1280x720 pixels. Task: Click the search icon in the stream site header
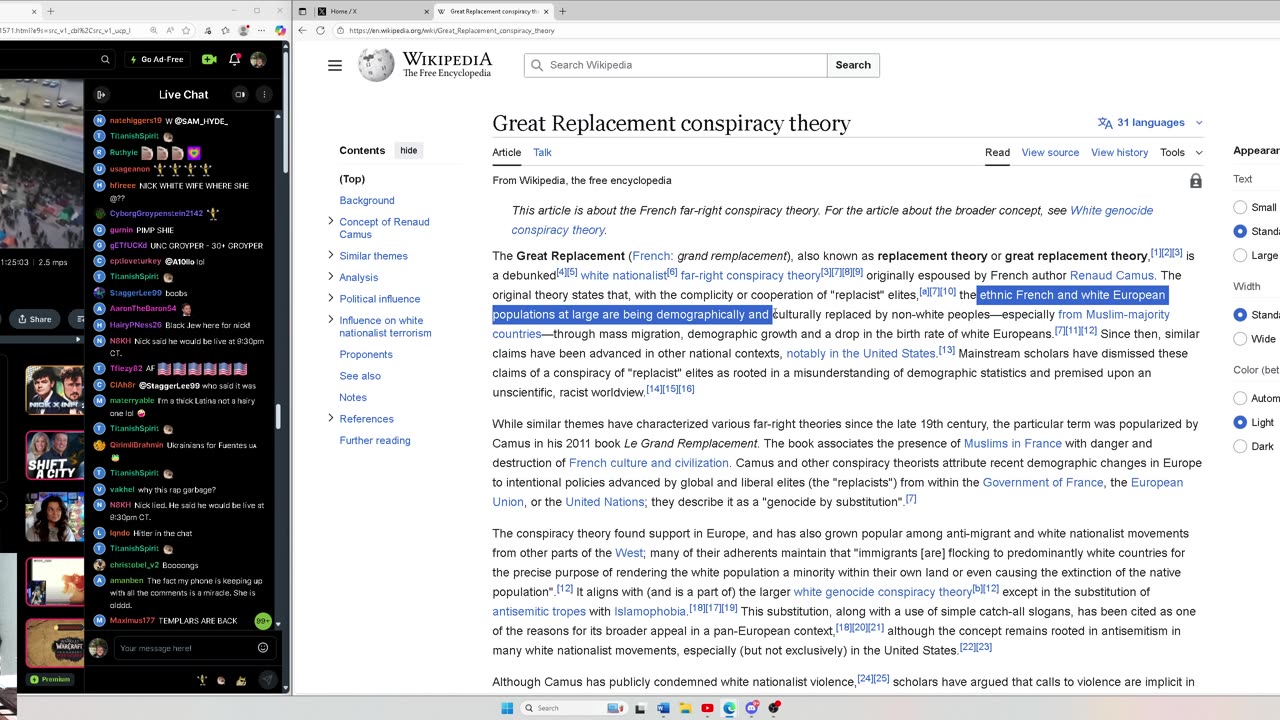pos(105,60)
